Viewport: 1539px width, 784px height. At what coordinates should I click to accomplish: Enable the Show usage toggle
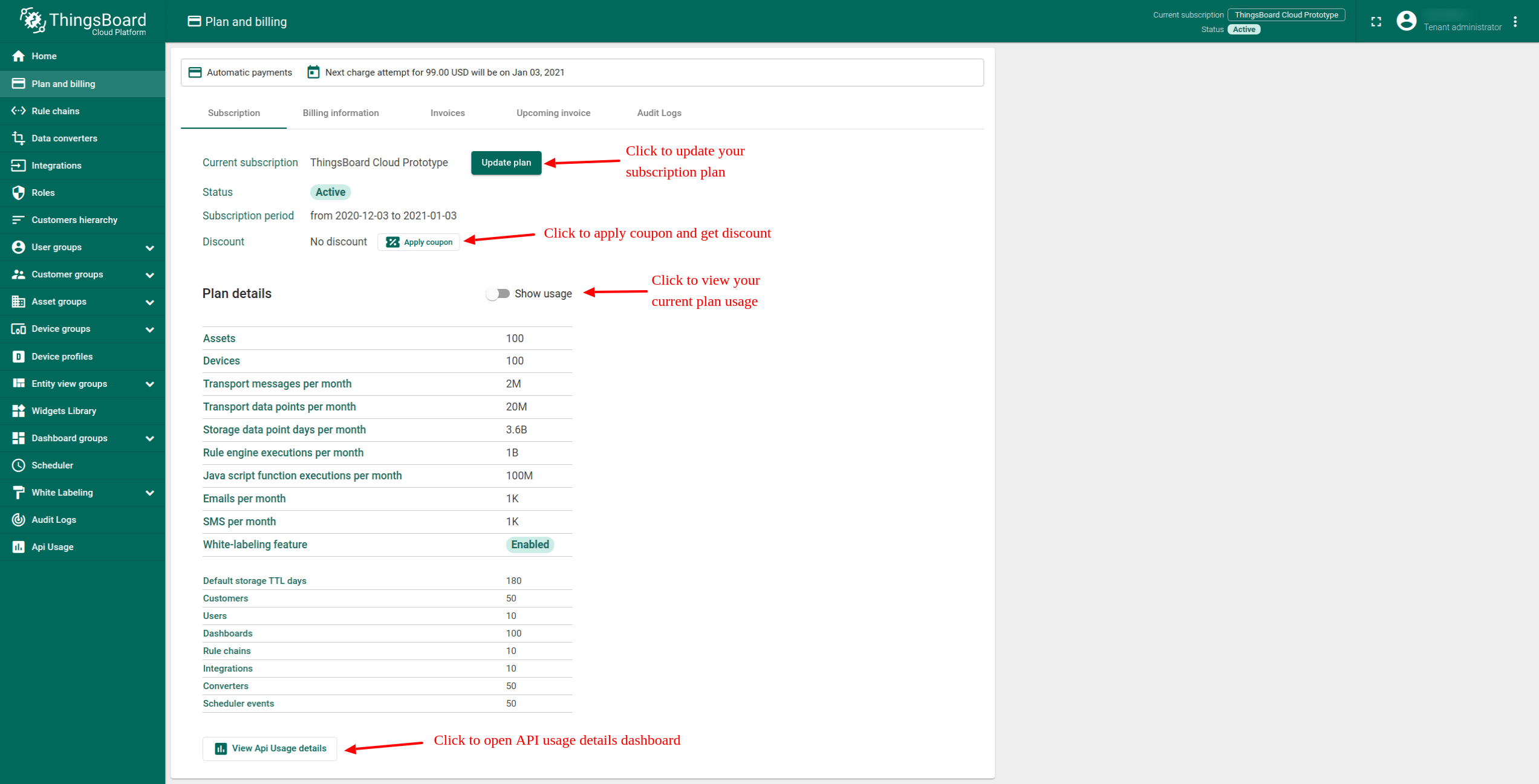tap(497, 293)
